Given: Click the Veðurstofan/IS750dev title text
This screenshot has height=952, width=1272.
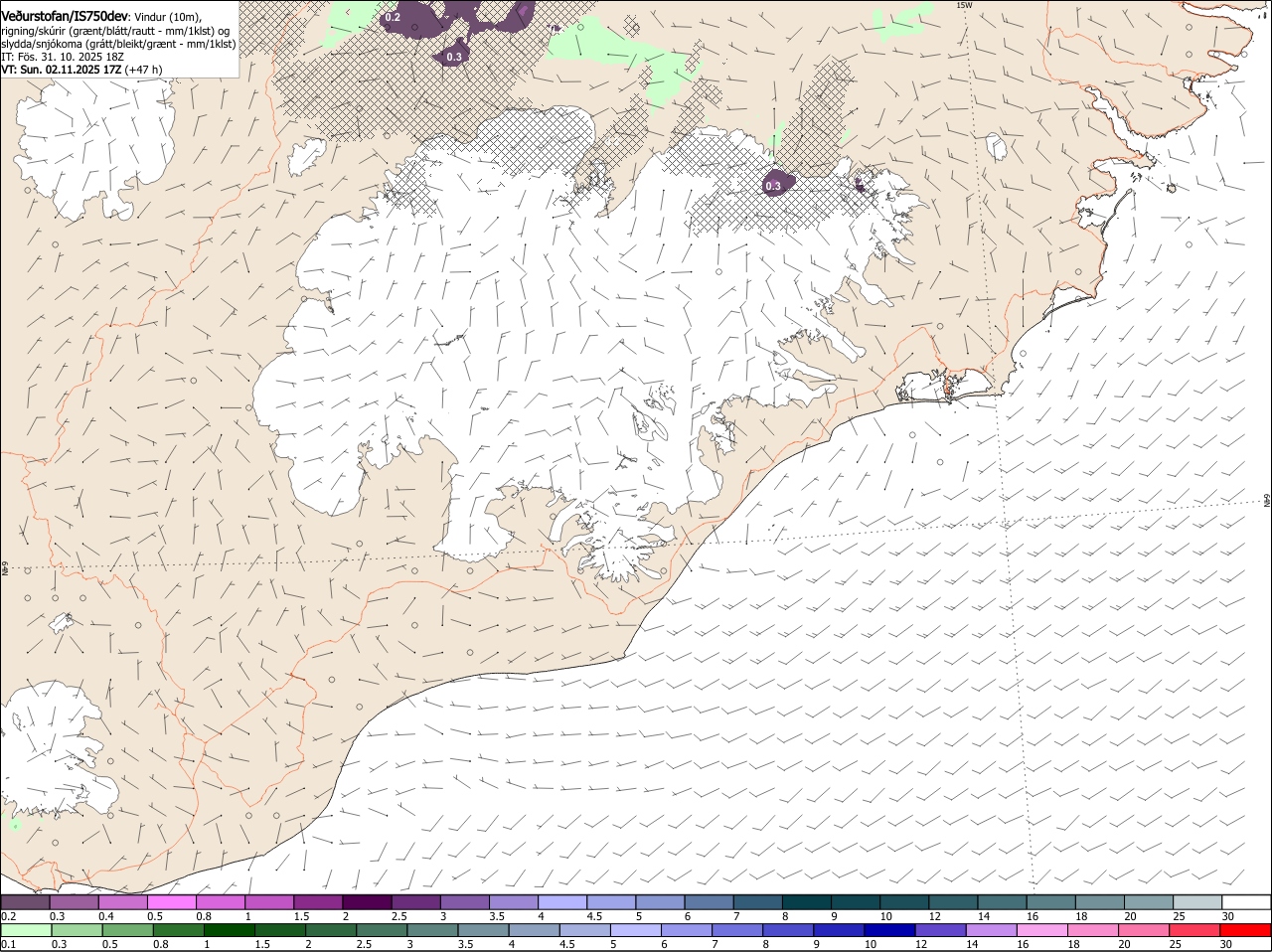Looking at the screenshot, I should tap(65, 15).
